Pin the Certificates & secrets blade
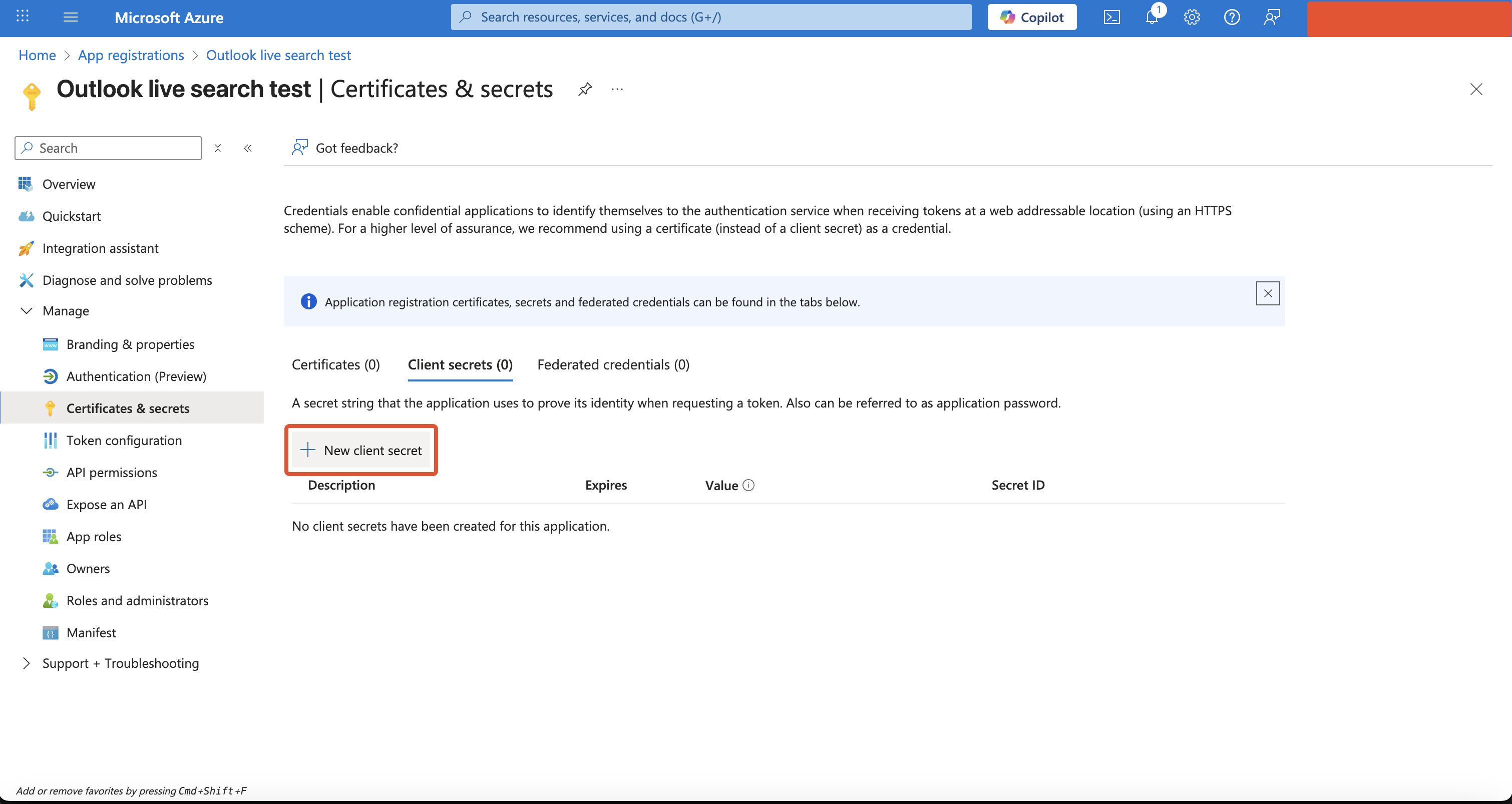This screenshot has width=1512, height=804. [x=585, y=89]
